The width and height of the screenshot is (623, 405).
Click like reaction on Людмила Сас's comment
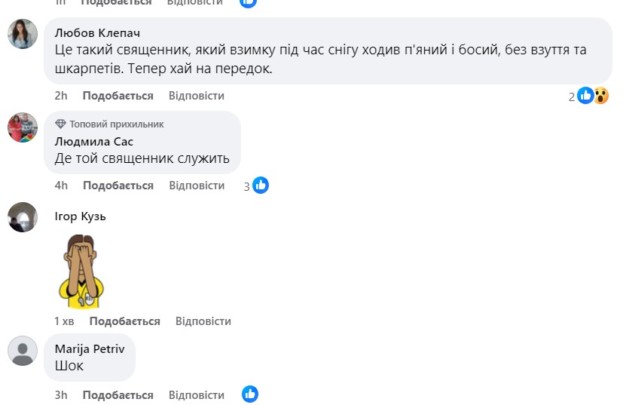coord(261,185)
